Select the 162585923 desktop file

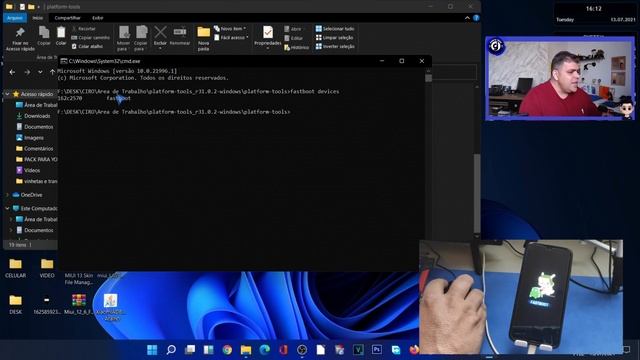coord(47,304)
